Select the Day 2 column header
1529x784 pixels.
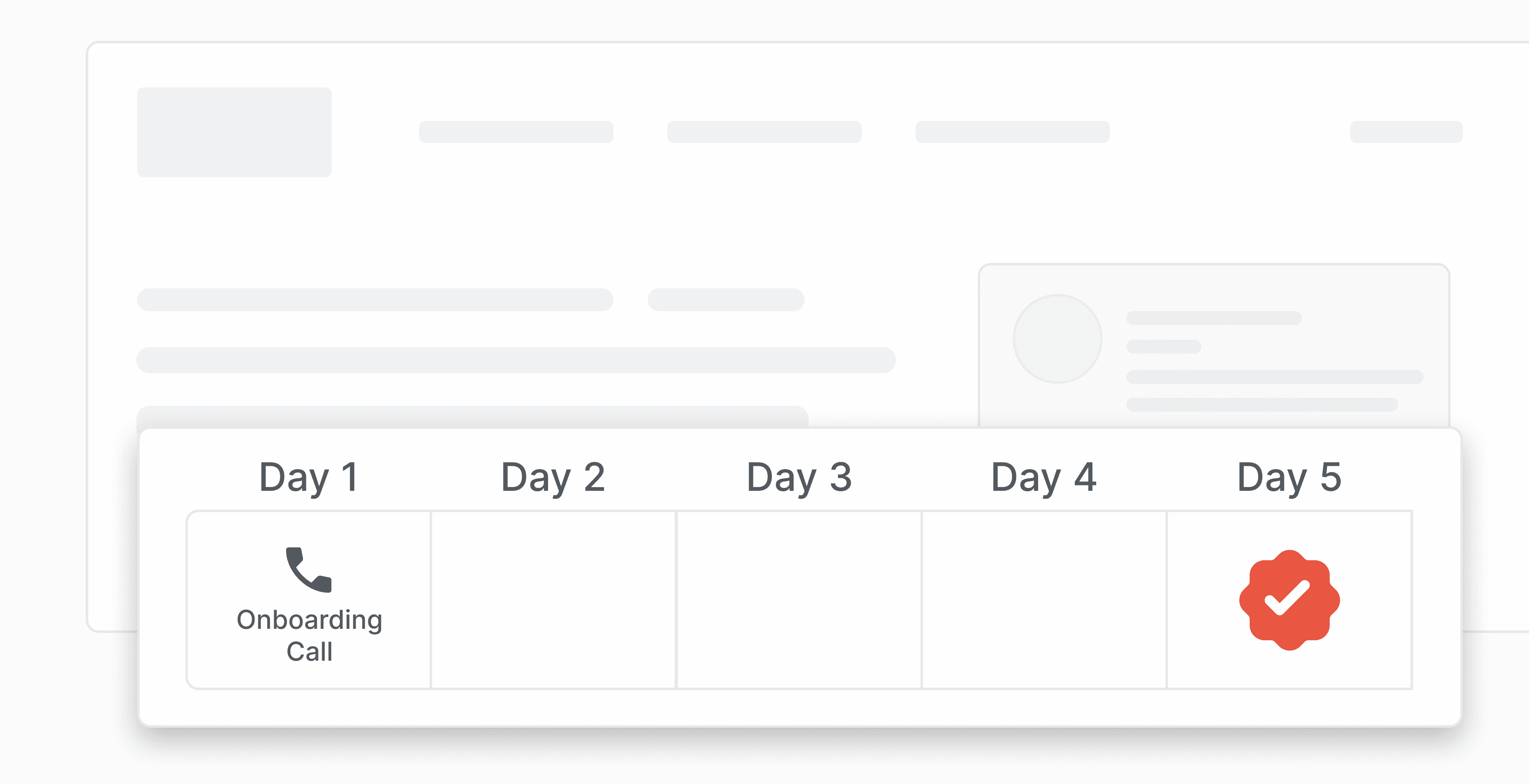(x=553, y=477)
